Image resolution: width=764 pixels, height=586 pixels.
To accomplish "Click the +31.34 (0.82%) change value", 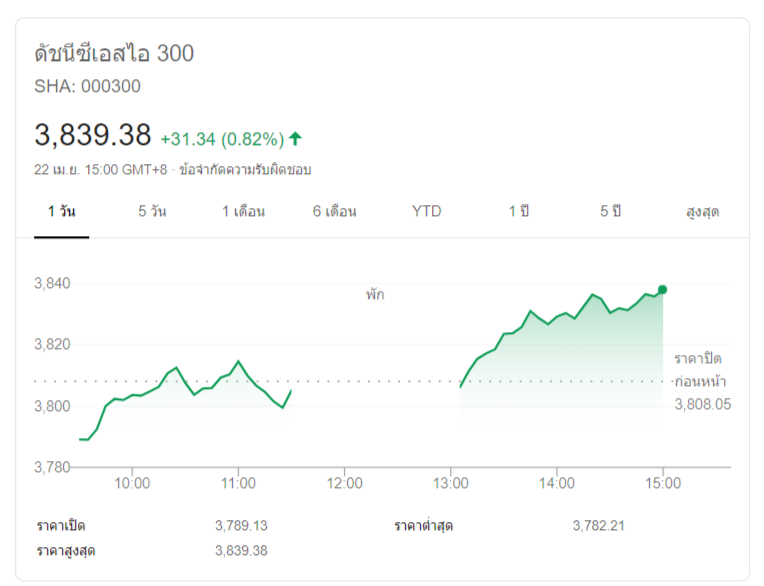I will 222,138.
